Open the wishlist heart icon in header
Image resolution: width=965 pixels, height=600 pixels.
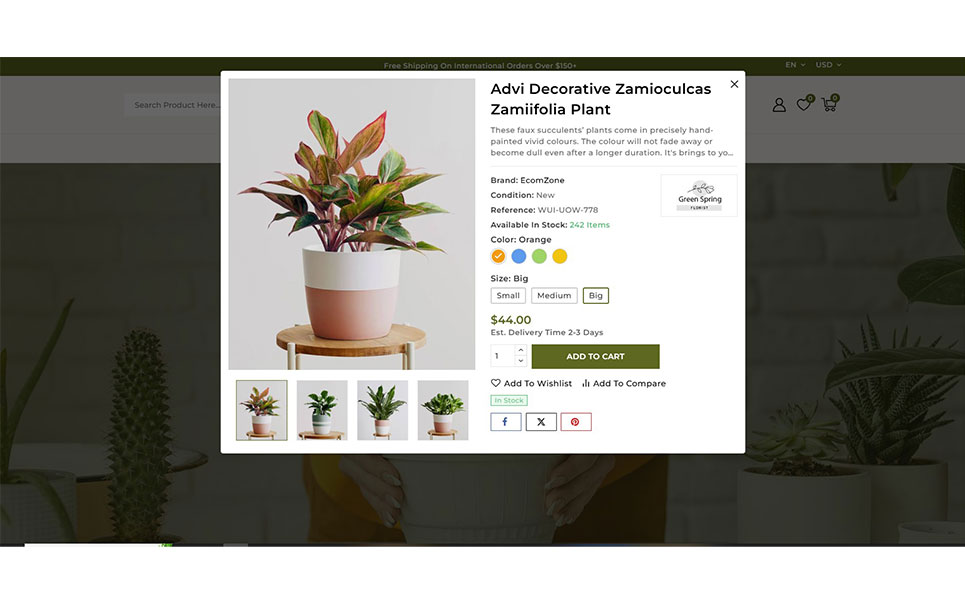[804, 104]
